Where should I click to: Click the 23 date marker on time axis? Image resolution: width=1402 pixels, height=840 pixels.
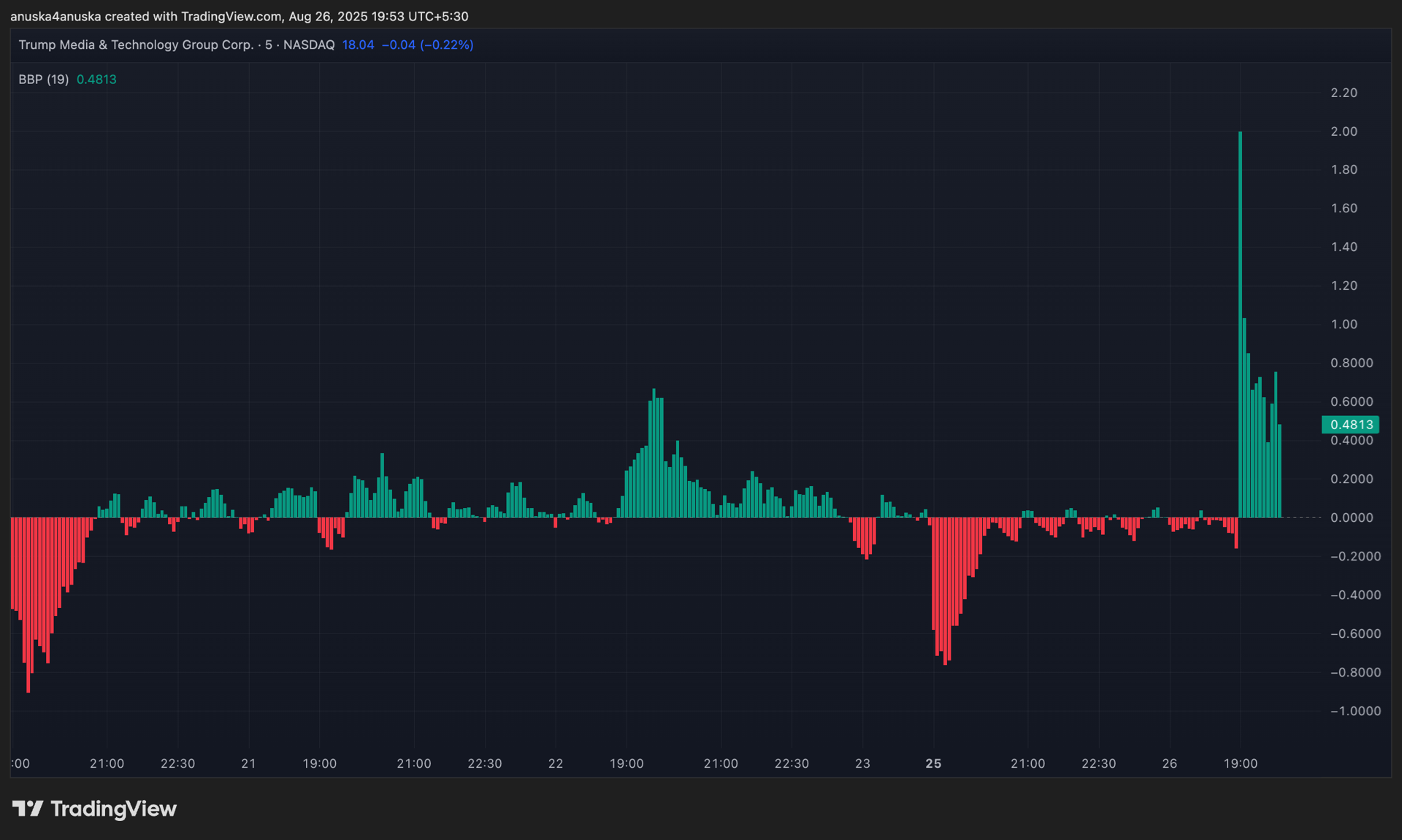pyautogui.click(x=862, y=763)
